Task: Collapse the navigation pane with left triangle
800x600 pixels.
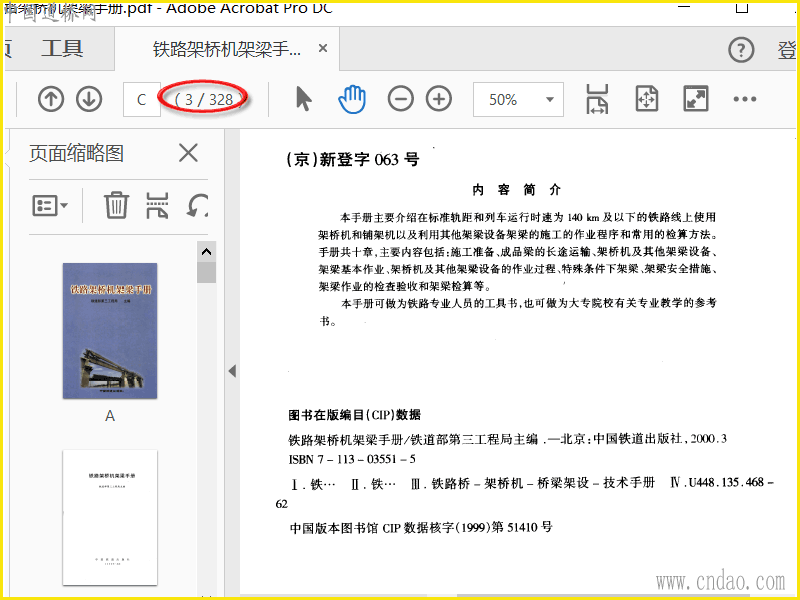Action: click(232, 371)
